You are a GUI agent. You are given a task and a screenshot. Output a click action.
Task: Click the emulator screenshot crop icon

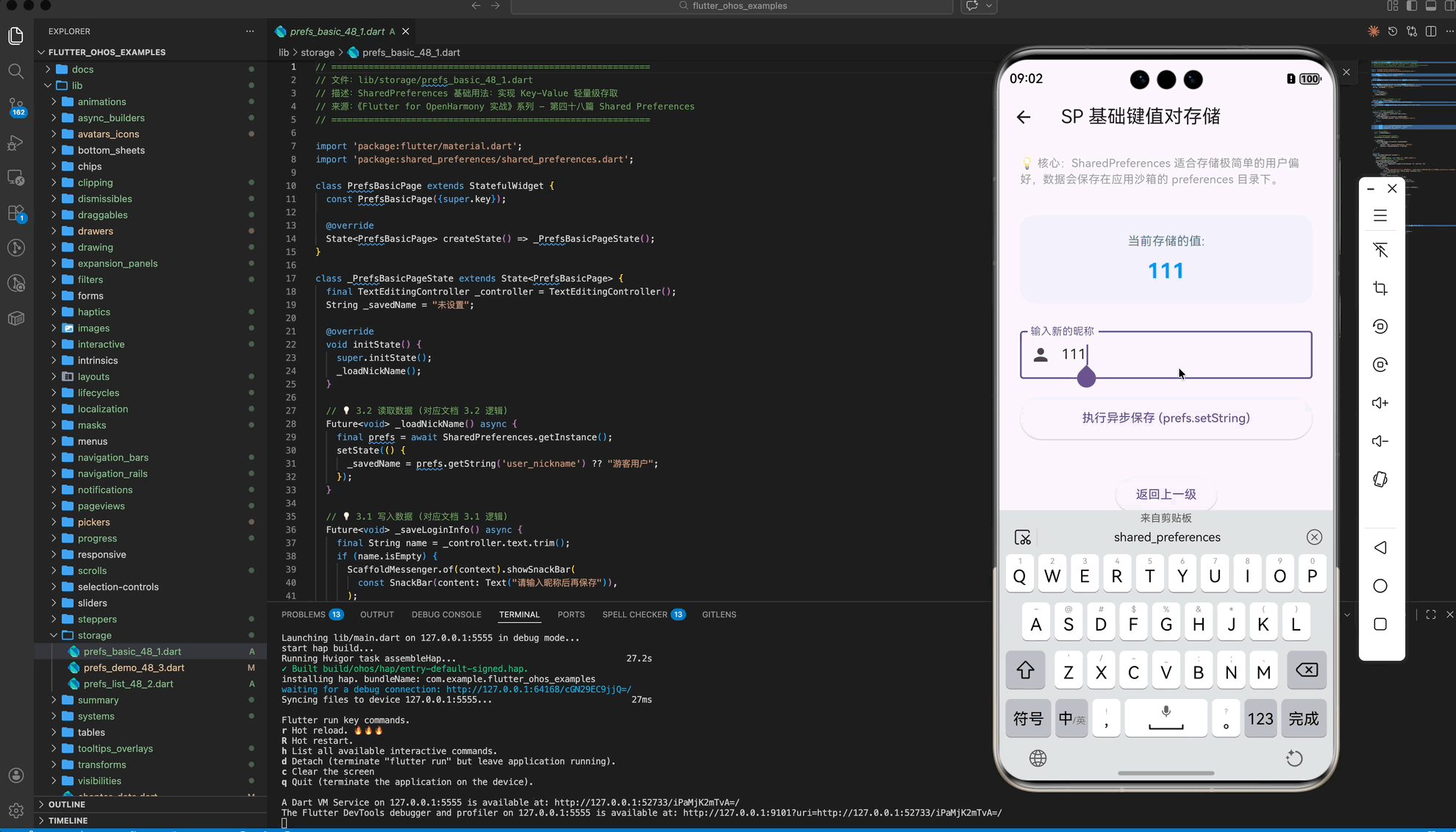1380,288
